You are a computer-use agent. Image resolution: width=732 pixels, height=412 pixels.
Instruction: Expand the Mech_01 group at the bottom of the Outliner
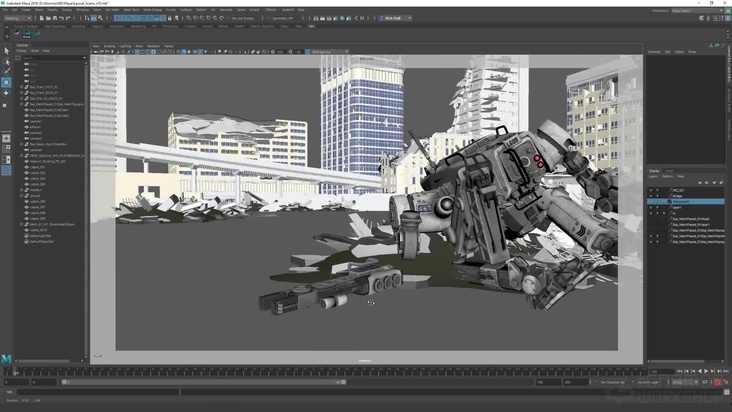[x=21, y=224]
